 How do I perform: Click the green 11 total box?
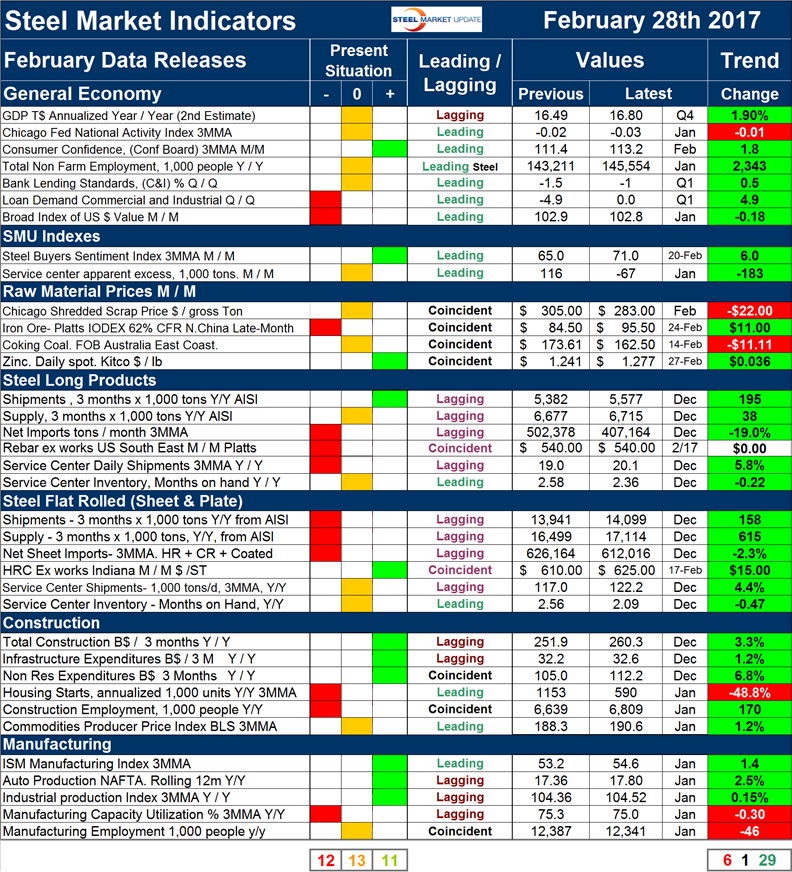[x=390, y=857]
